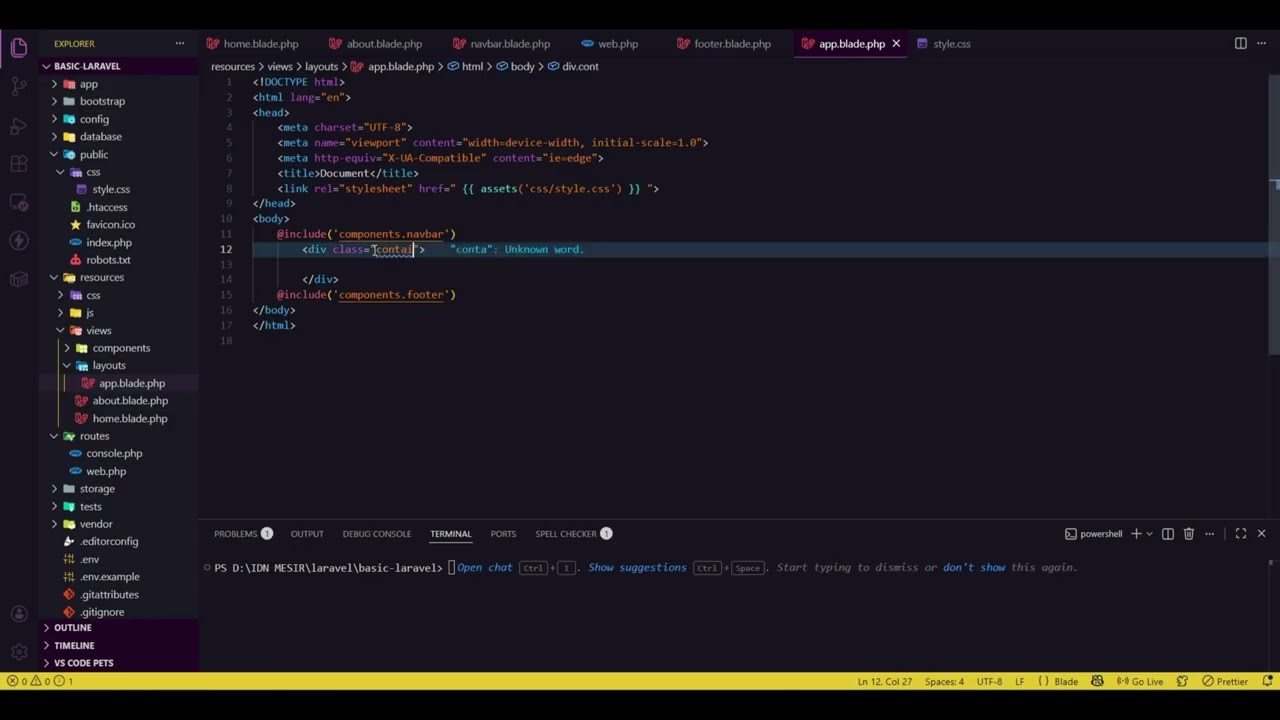Open the Spell Checker panel tab

click(573, 534)
